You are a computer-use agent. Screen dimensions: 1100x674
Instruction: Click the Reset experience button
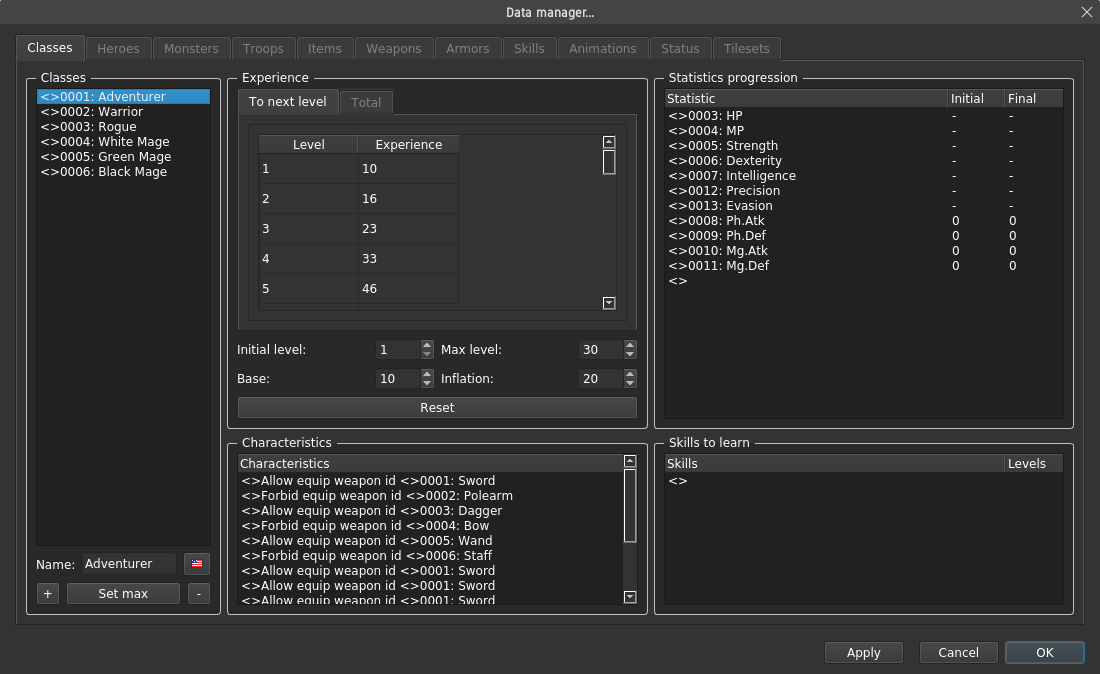437,407
